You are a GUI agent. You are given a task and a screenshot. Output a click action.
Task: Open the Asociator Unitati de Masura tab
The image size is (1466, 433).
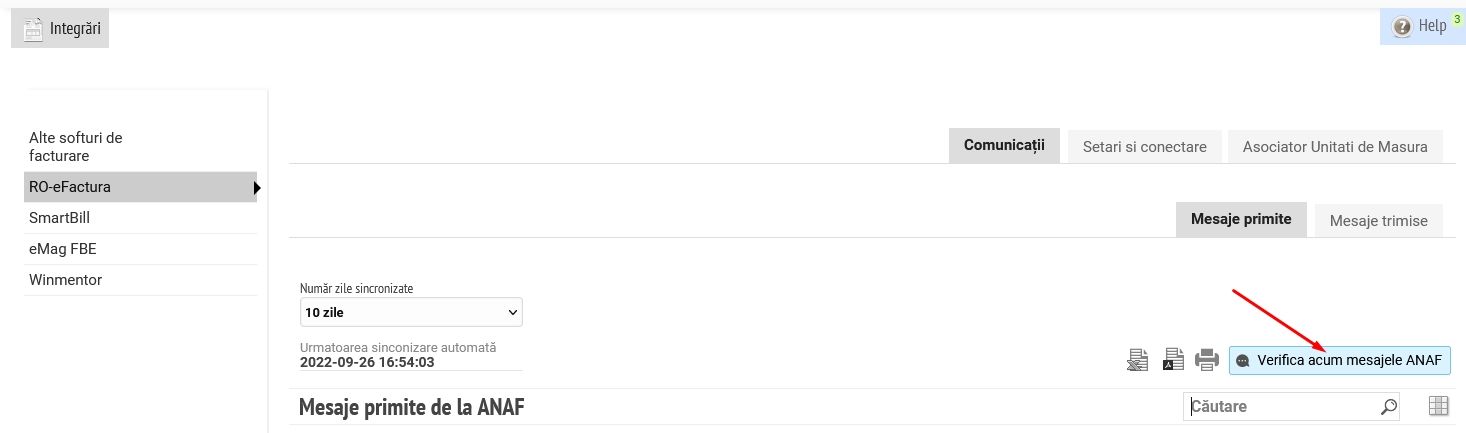[x=1335, y=146]
